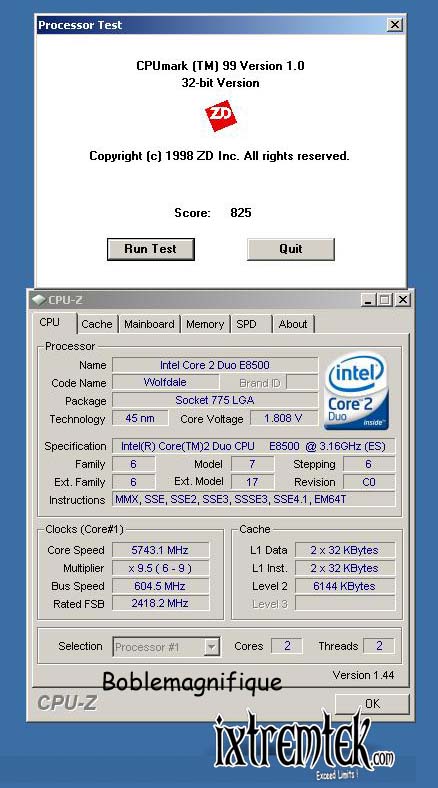The image size is (438, 788).
Task: Open the About tab
Action: (x=293, y=325)
